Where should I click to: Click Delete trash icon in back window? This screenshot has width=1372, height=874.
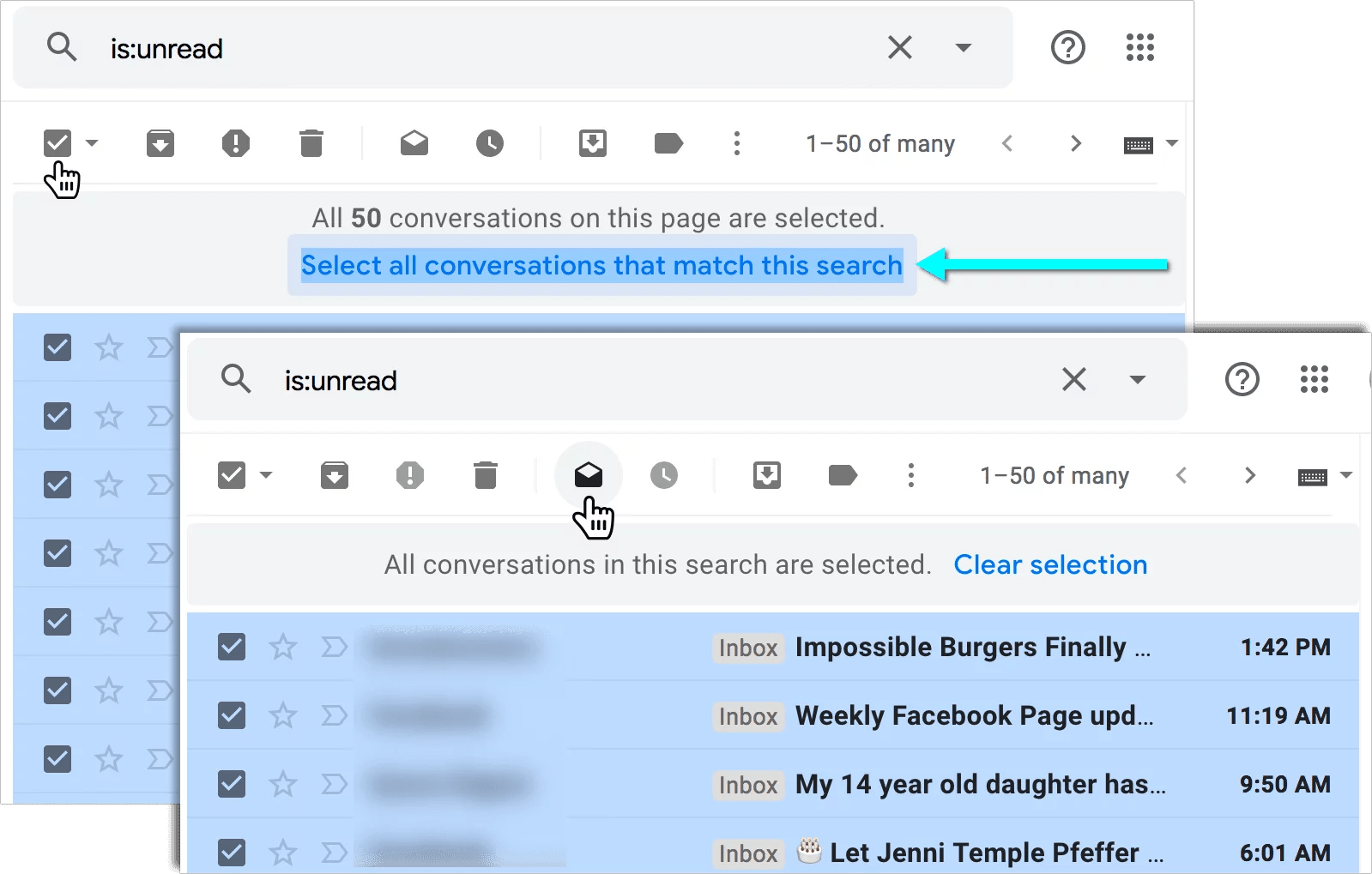coord(311,143)
